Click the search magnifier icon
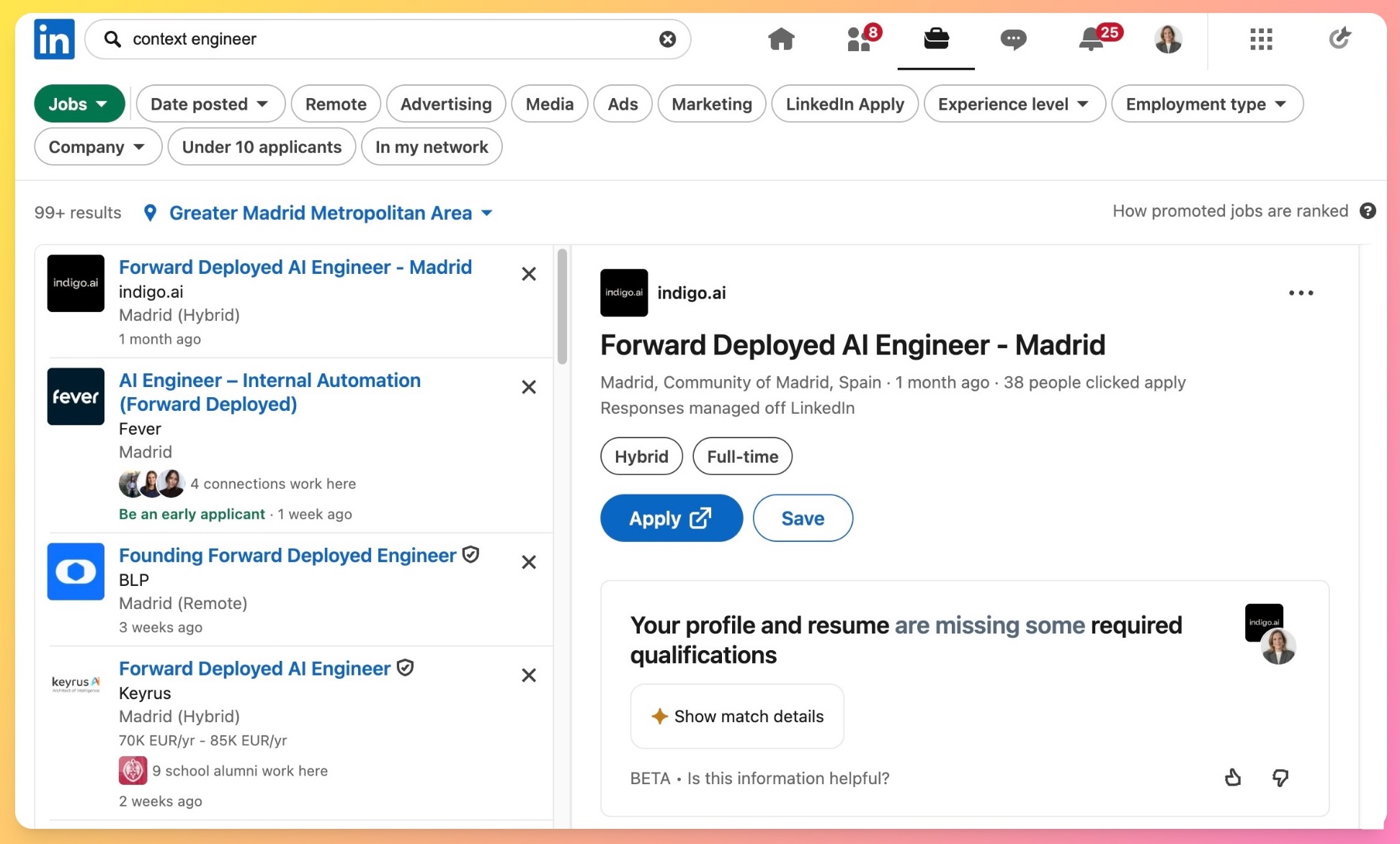Screen dimensions: 1400x844 tap(112, 39)
